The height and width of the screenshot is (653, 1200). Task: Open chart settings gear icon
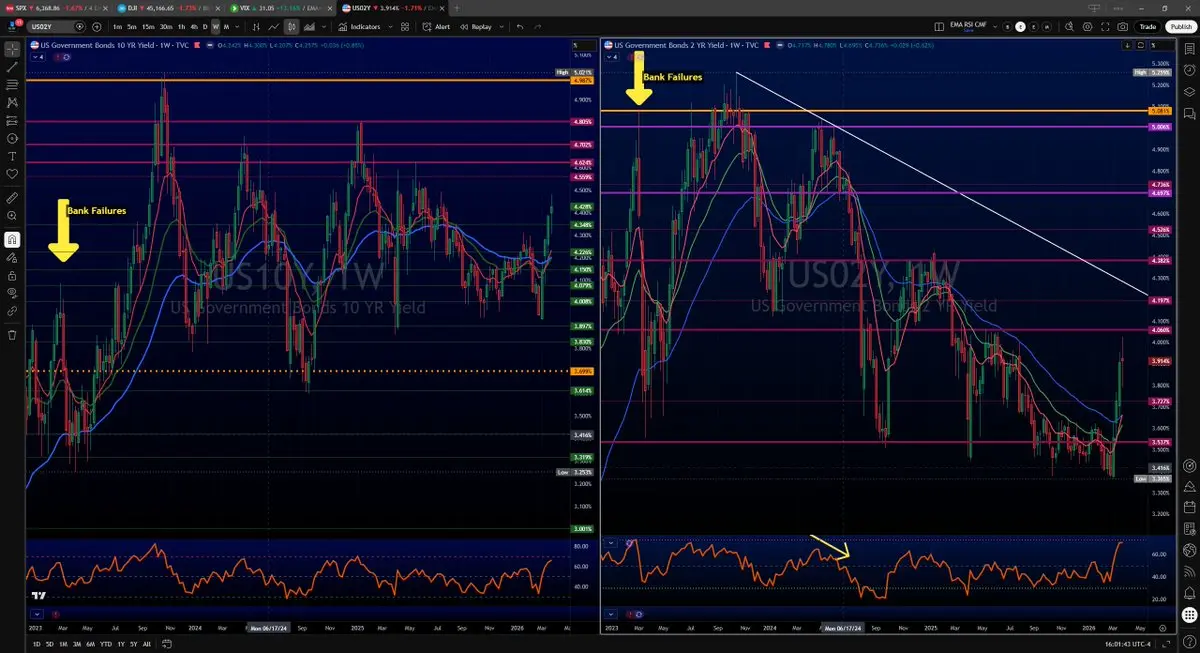click(1087, 25)
